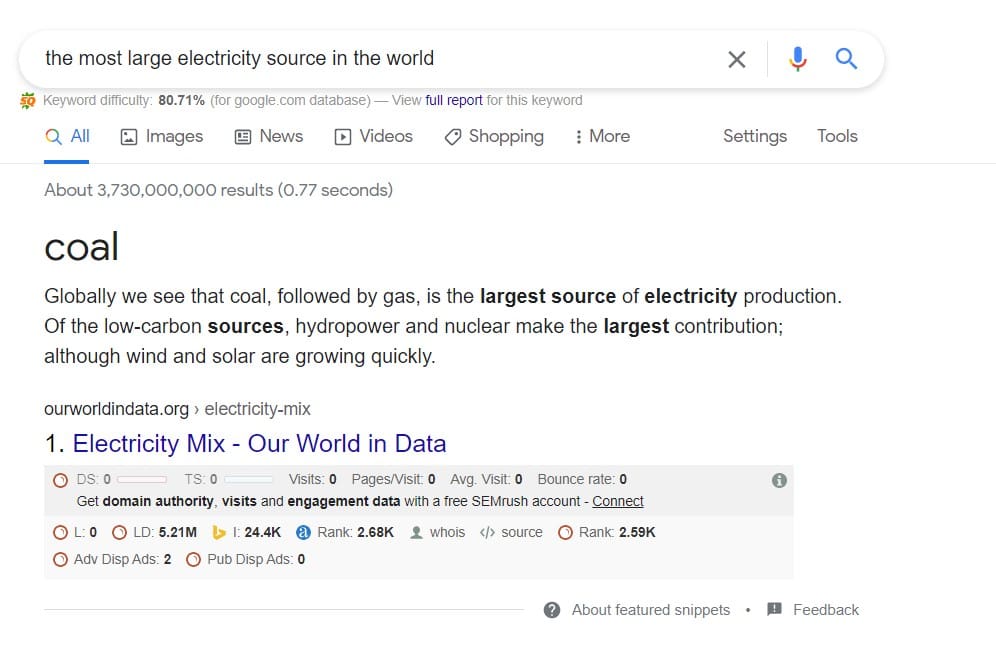Click the blue magnifier search icon

point(846,58)
